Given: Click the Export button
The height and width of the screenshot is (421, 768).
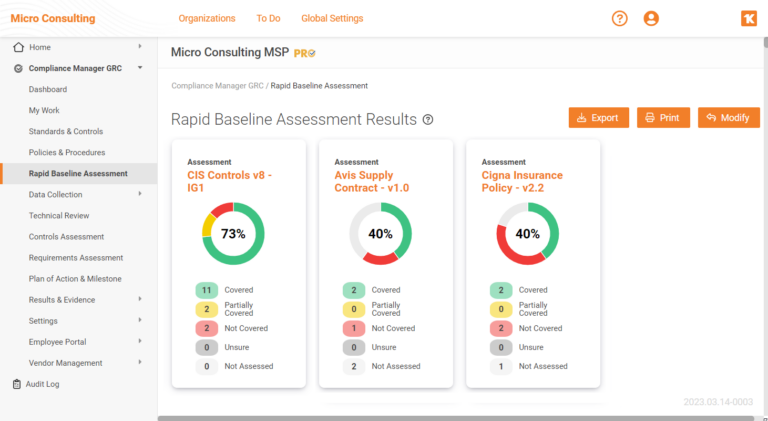Looking at the screenshot, I should click(x=598, y=118).
